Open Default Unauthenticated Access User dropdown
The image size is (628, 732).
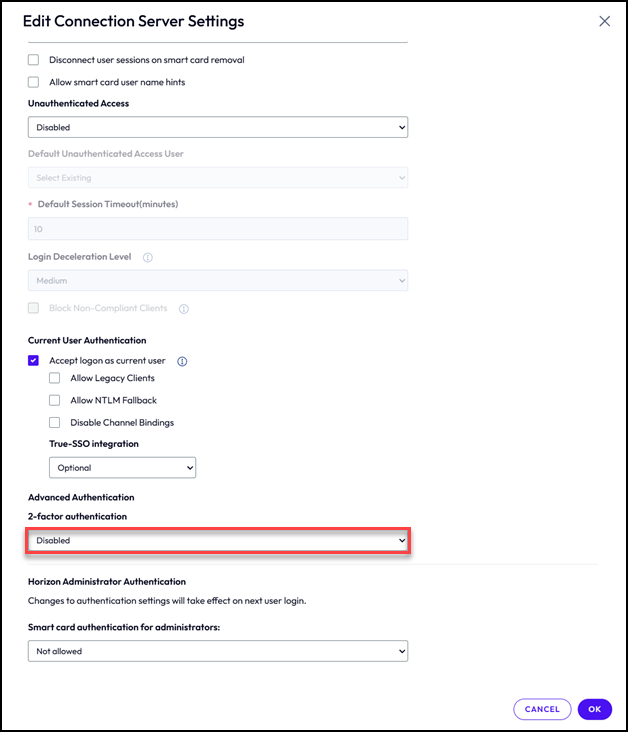(x=218, y=178)
